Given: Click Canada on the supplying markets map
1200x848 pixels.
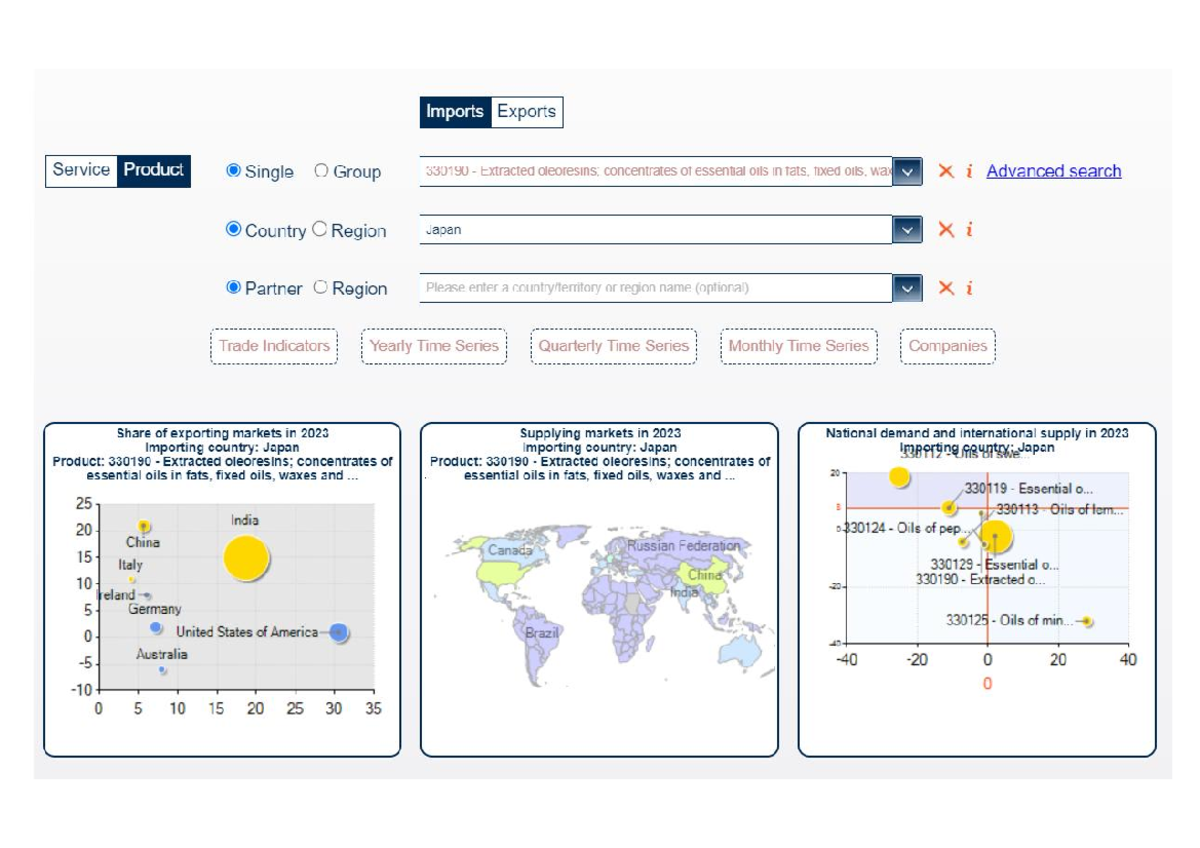Looking at the screenshot, I should tap(510, 550).
